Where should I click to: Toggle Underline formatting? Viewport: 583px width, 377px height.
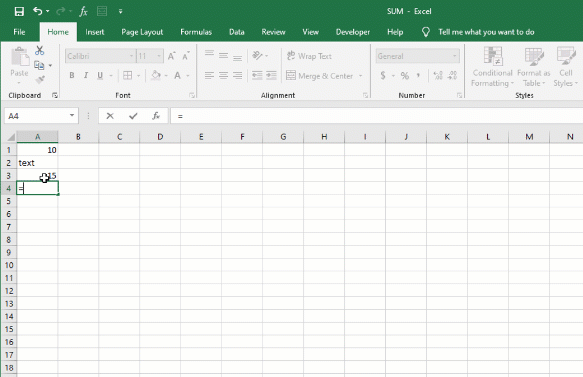(100, 75)
